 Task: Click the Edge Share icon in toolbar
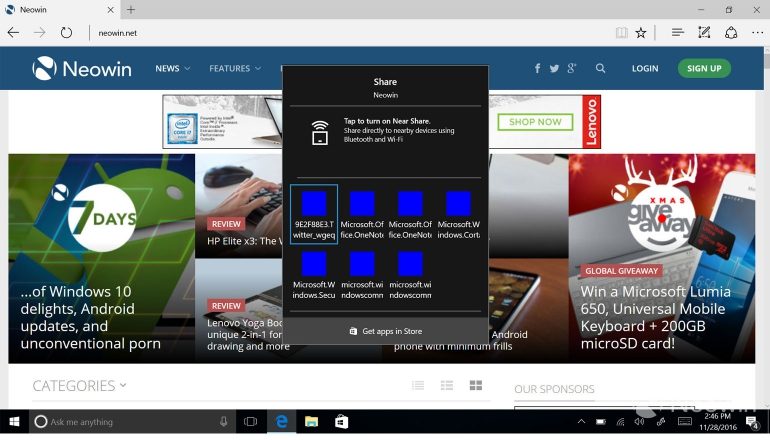pyautogui.click(x=731, y=33)
